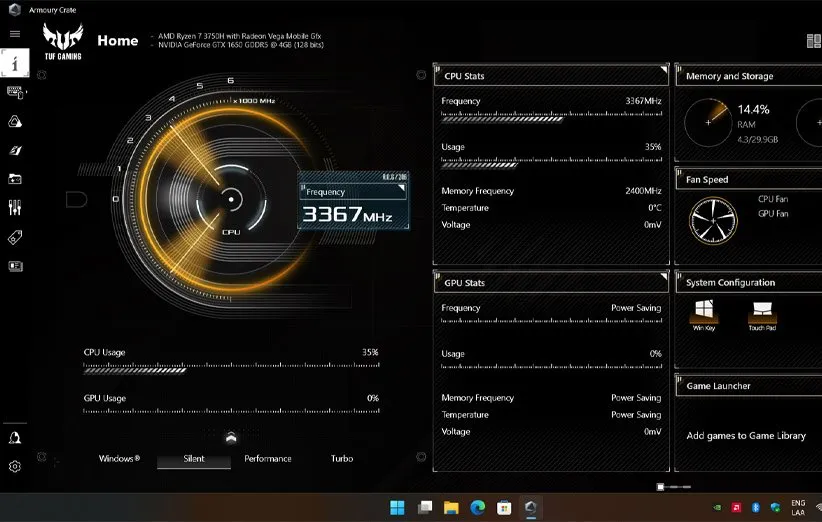Open the Featured deals tag icon
822x522 pixels.
(x=15, y=237)
